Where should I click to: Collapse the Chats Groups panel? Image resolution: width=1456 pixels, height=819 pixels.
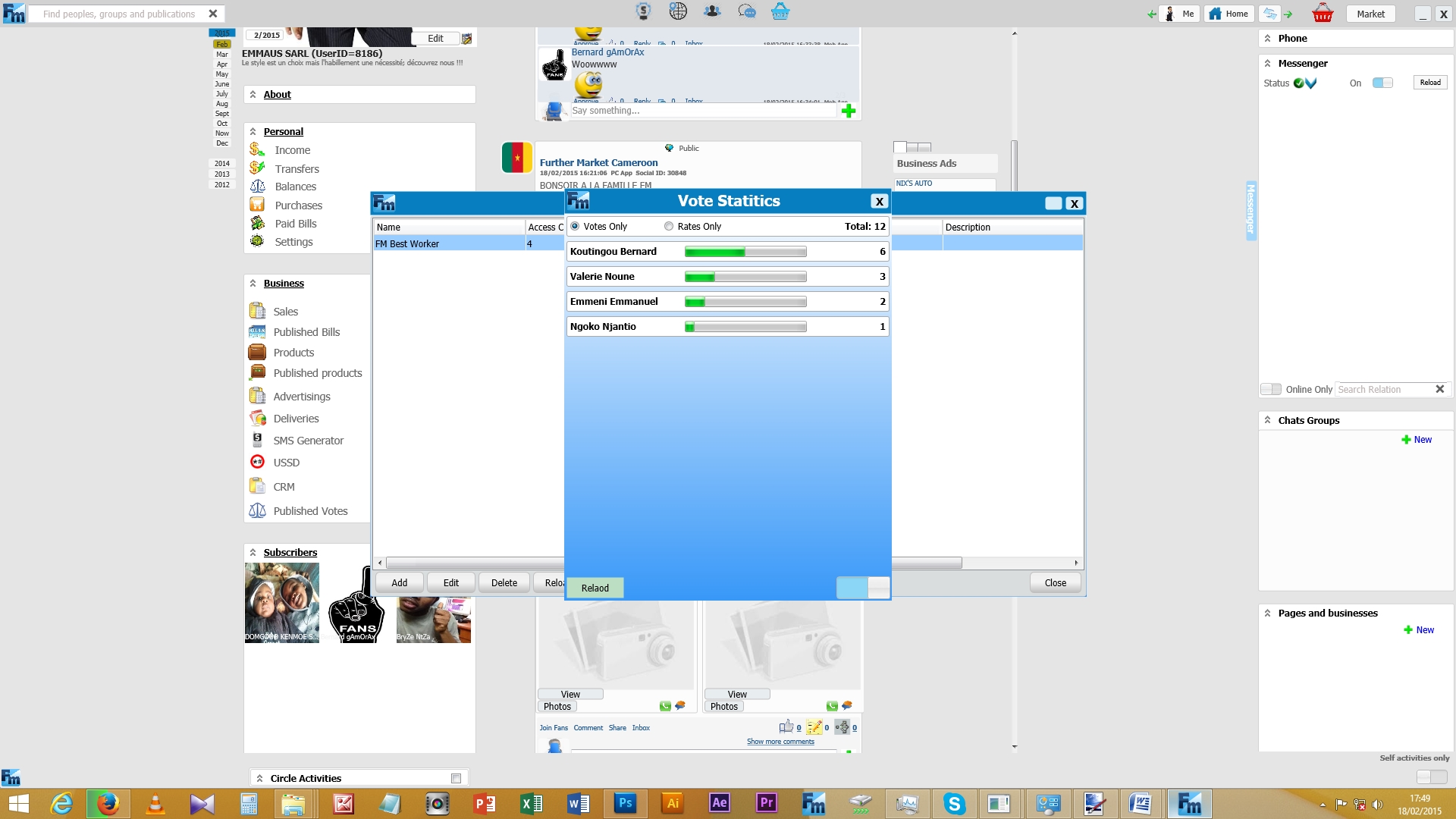[x=1267, y=420]
